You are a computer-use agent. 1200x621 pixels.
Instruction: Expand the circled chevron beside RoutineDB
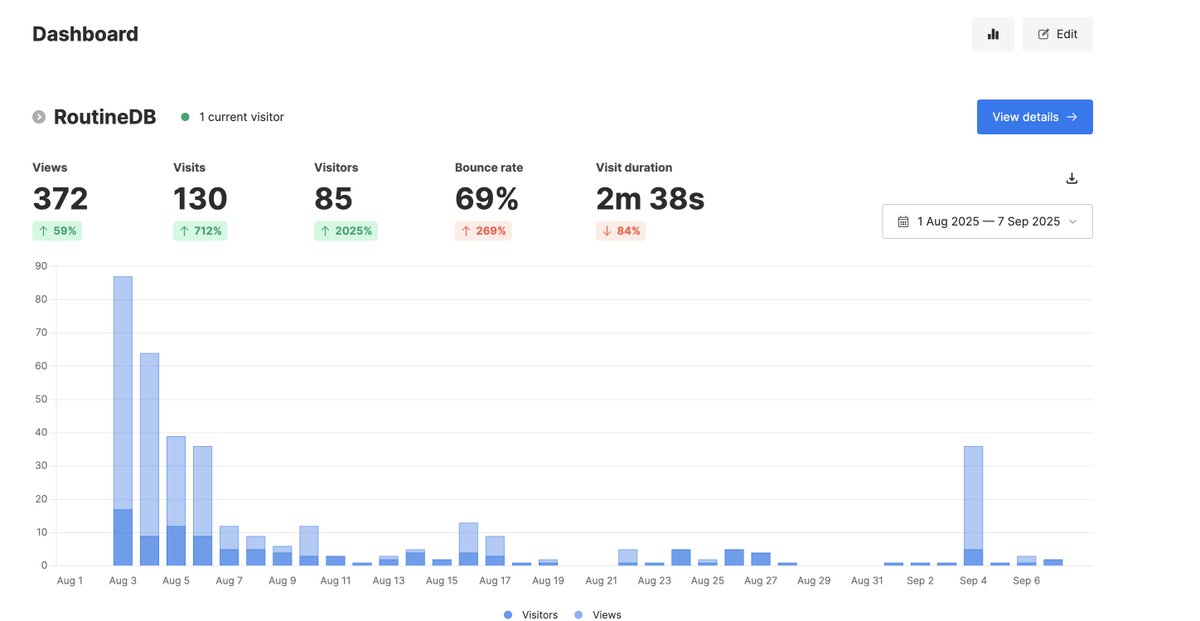coord(38,116)
